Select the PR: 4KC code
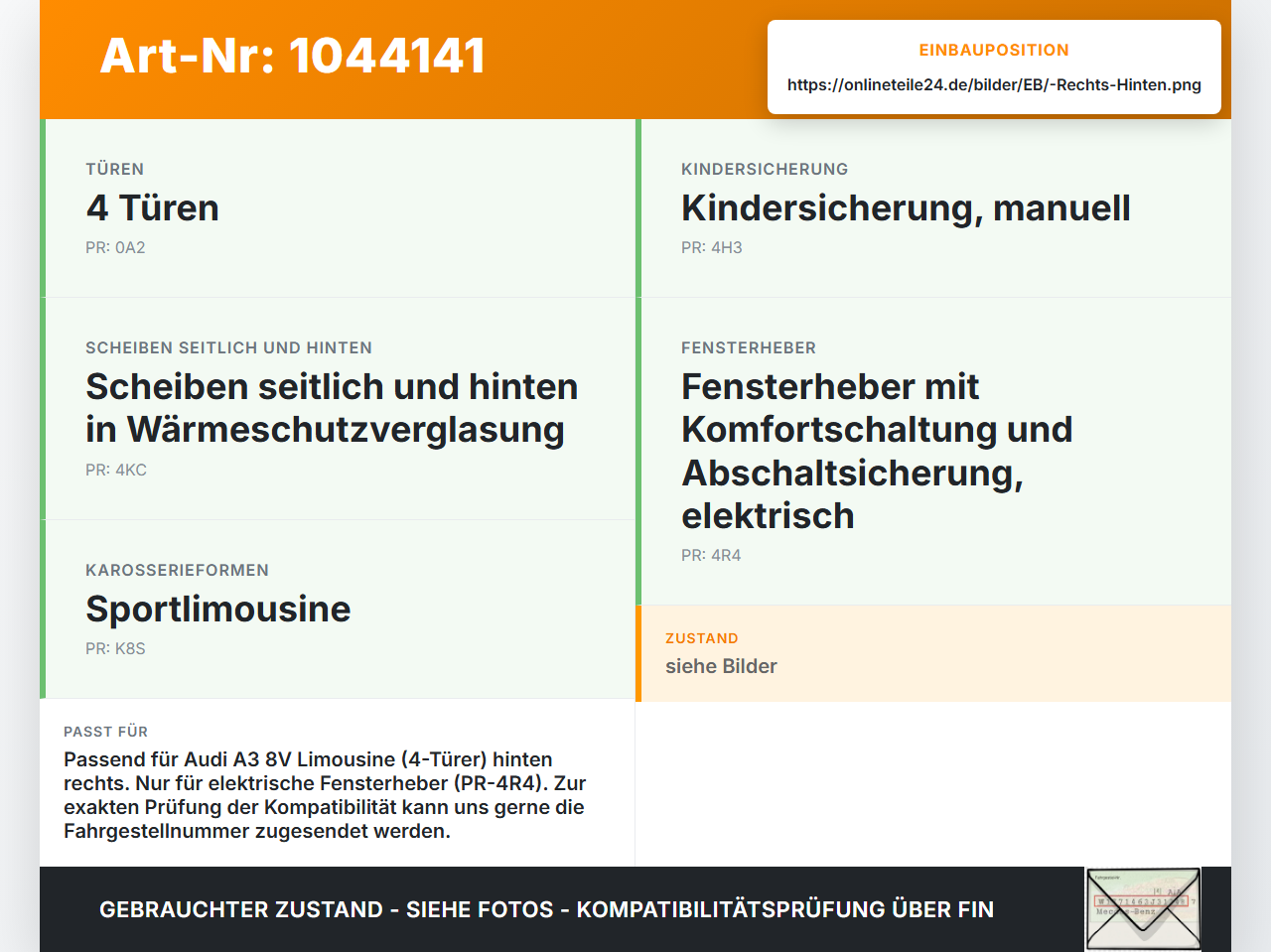The image size is (1271, 952). (116, 471)
